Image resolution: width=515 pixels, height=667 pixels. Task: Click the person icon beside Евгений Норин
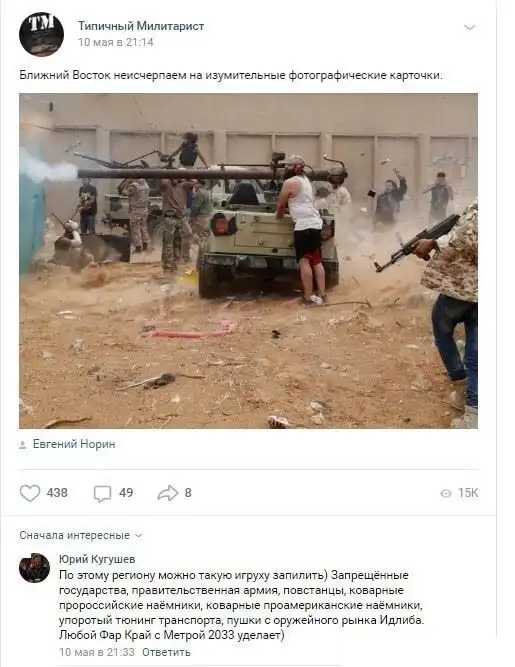point(23,445)
